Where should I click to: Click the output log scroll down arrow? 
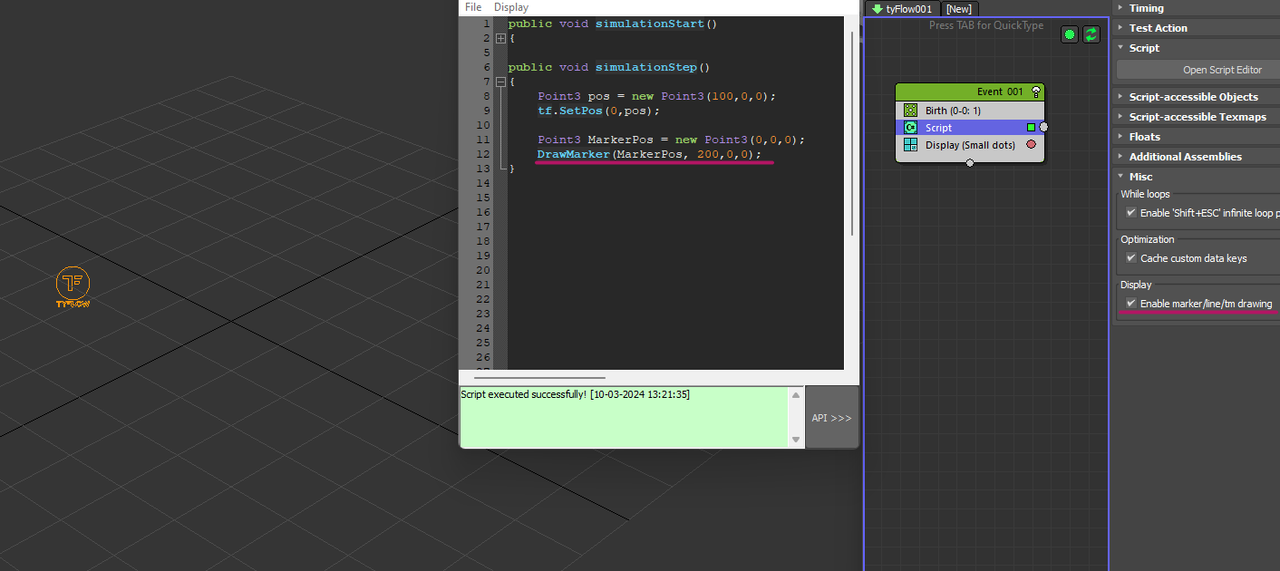(x=796, y=440)
